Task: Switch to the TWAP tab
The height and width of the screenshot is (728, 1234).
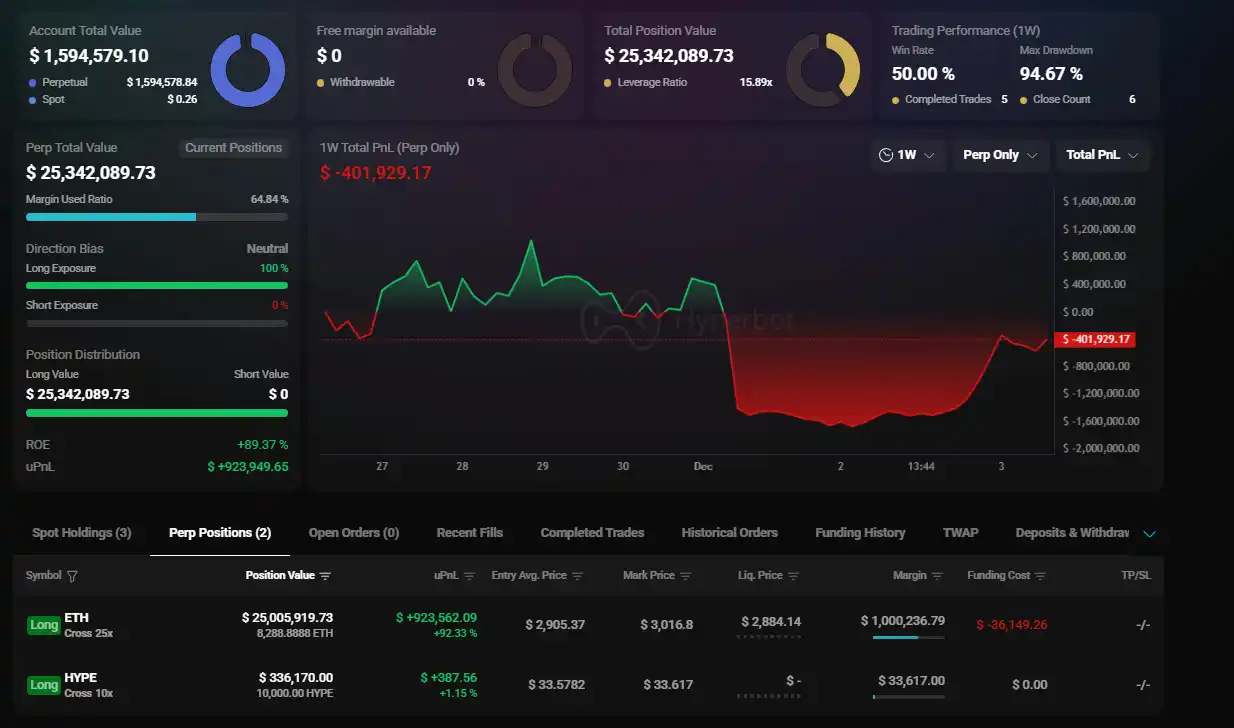Action: pos(961,533)
